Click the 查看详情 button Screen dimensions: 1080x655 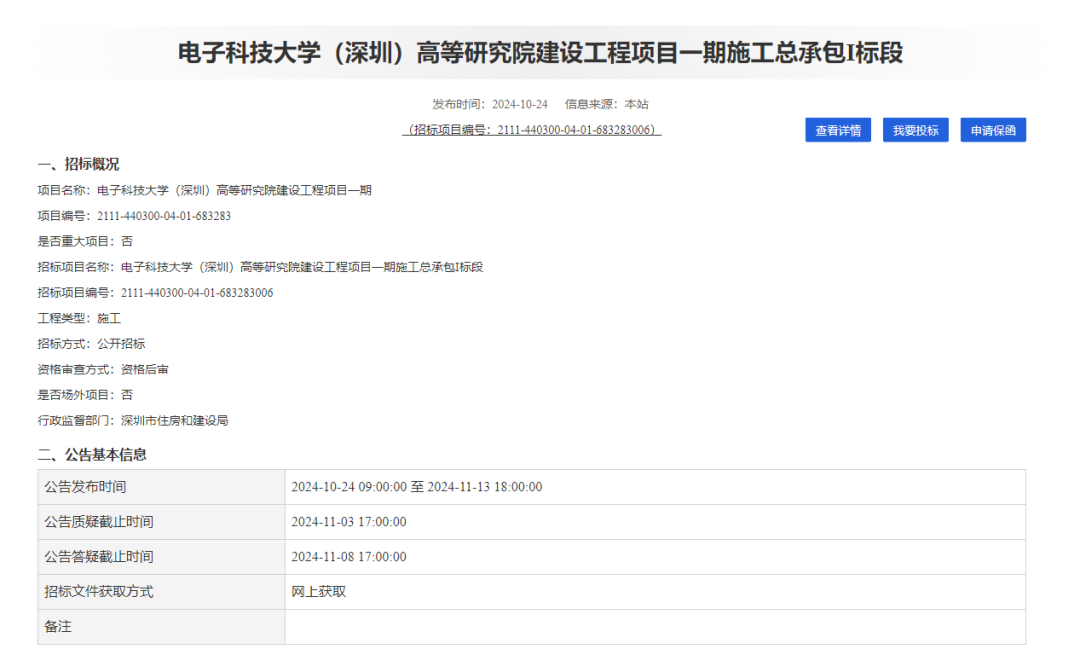tap(838, 130)
